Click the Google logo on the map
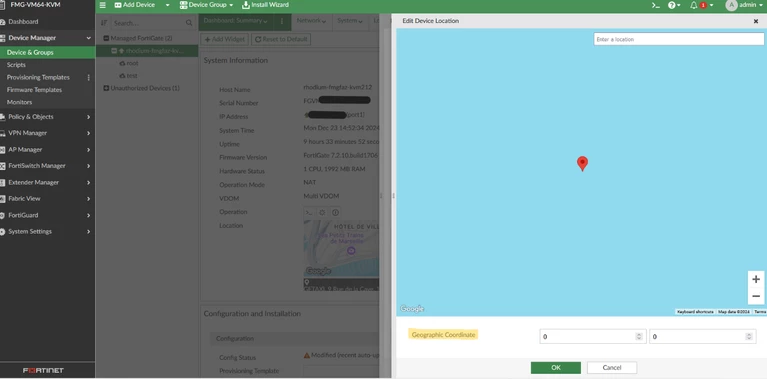This screenshot has width=767, height=379. 412,309
